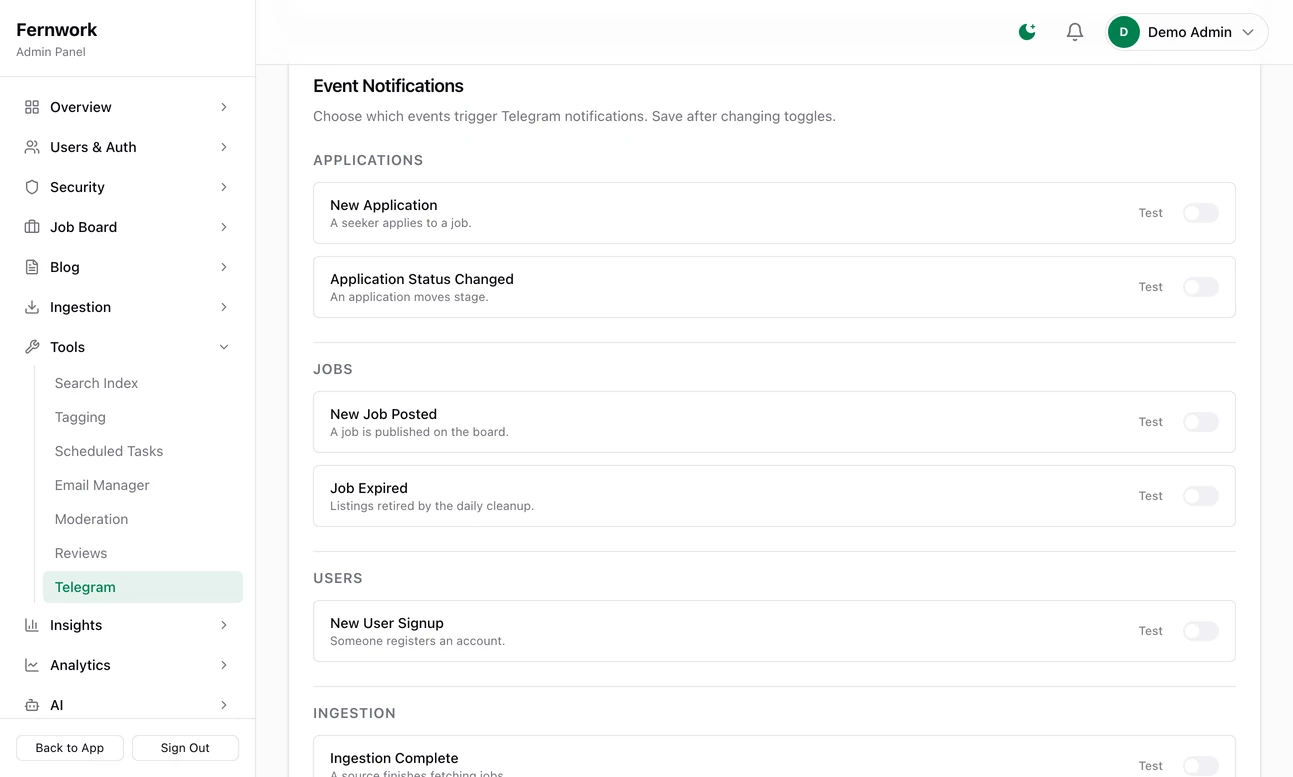Open the Demo Admin account dropdown arrow
1293x777 pixels.
tap(1248, 32)
